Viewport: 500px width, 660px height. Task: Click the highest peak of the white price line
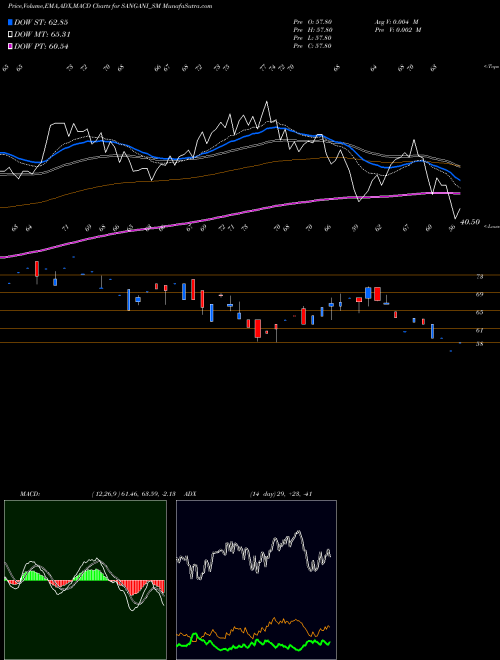(266, 102)
